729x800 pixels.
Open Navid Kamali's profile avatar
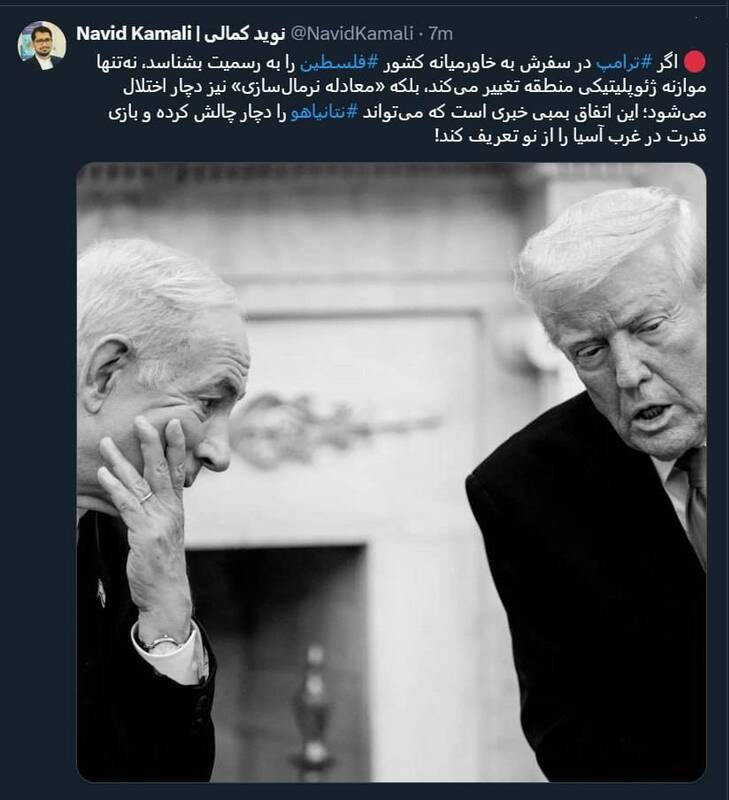pos(42,45)
